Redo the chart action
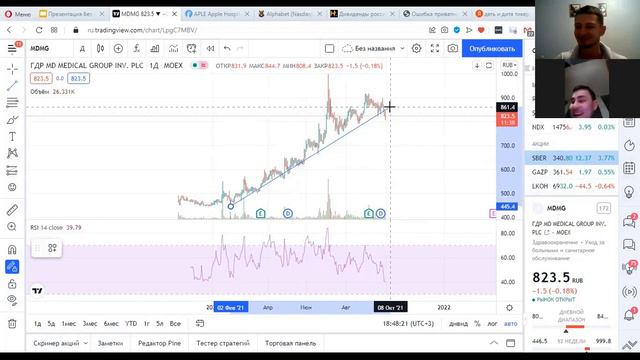Screen dimensions: 640x360 pyautogui.click(x=240, y=49)
